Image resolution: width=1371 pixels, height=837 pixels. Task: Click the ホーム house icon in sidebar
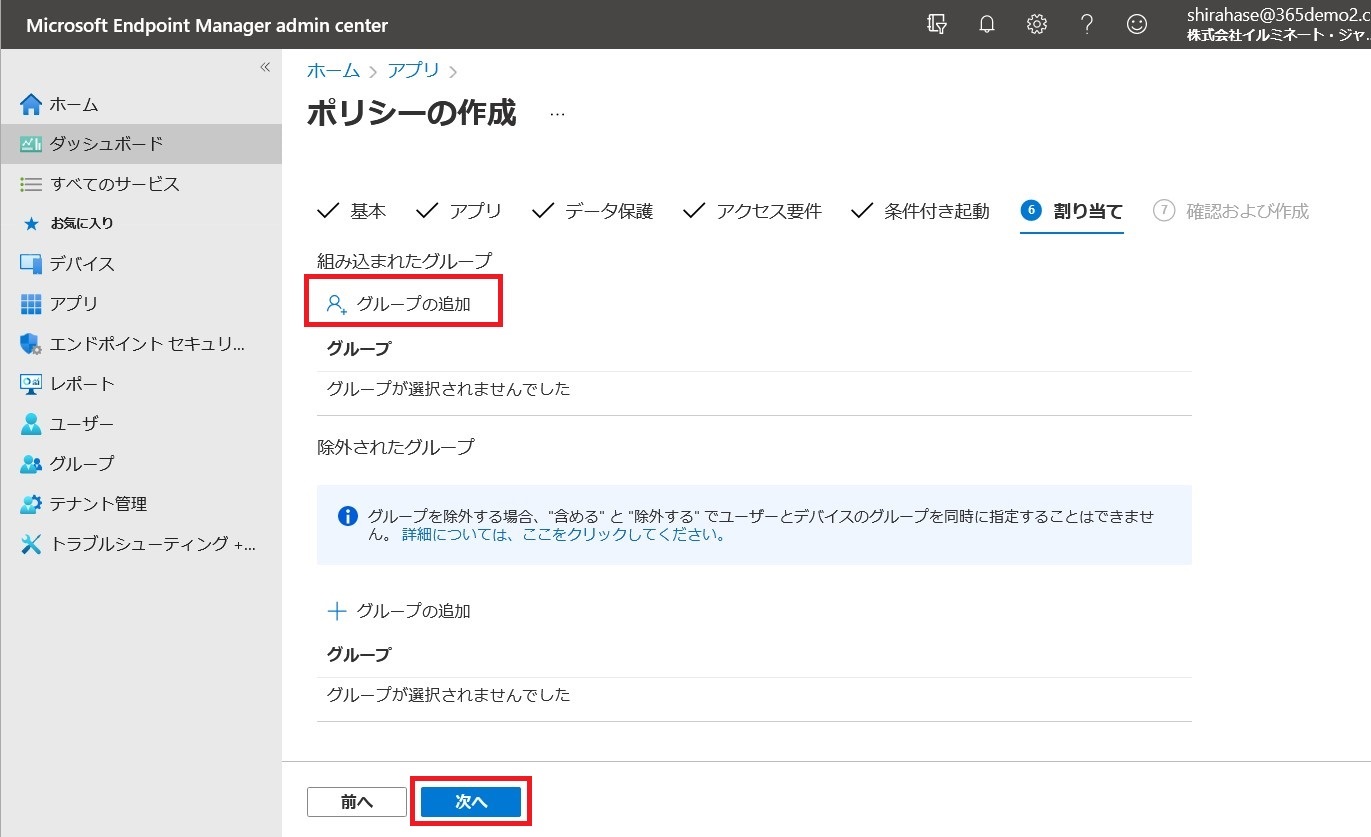[31, 104]
